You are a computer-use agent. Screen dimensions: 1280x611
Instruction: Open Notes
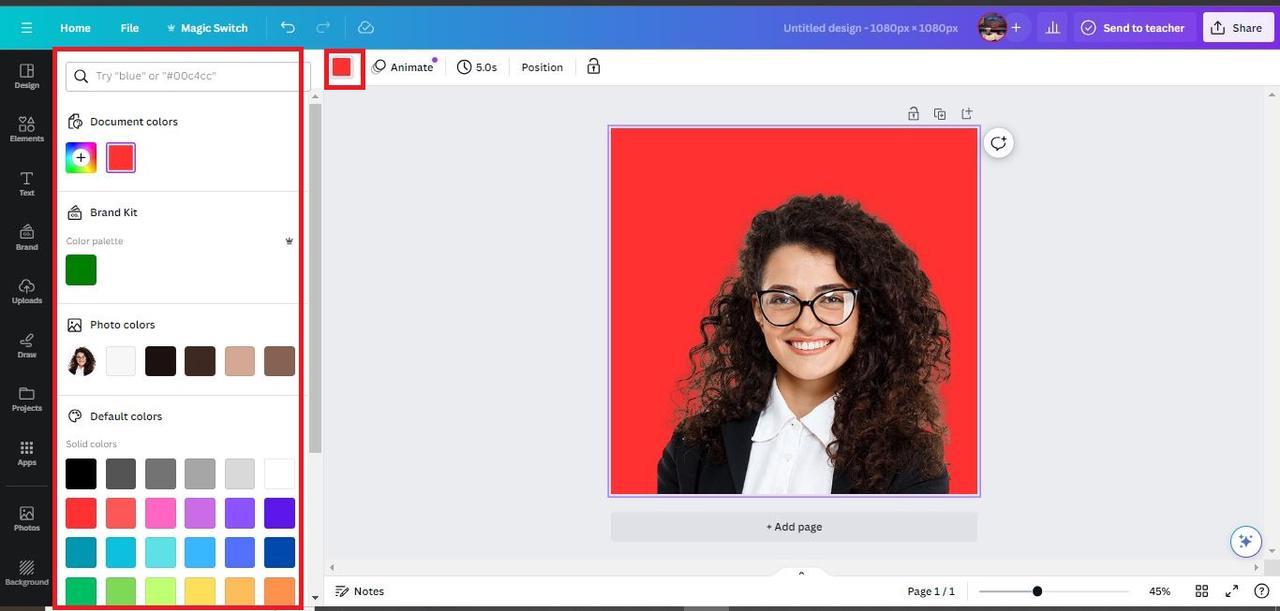click(359, 591)
